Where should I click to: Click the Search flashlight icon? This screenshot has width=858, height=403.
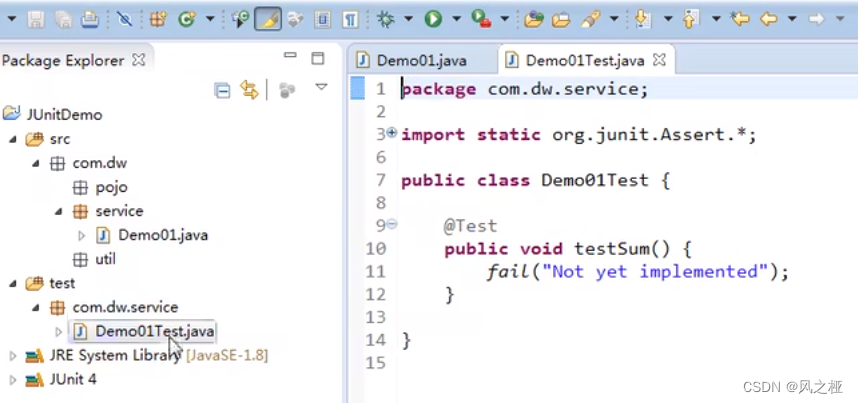point(590,20)
